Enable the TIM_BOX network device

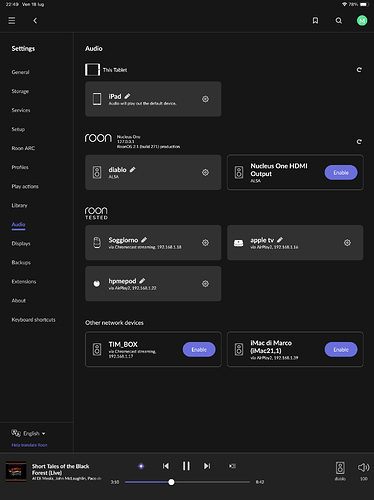pos(199,350)
